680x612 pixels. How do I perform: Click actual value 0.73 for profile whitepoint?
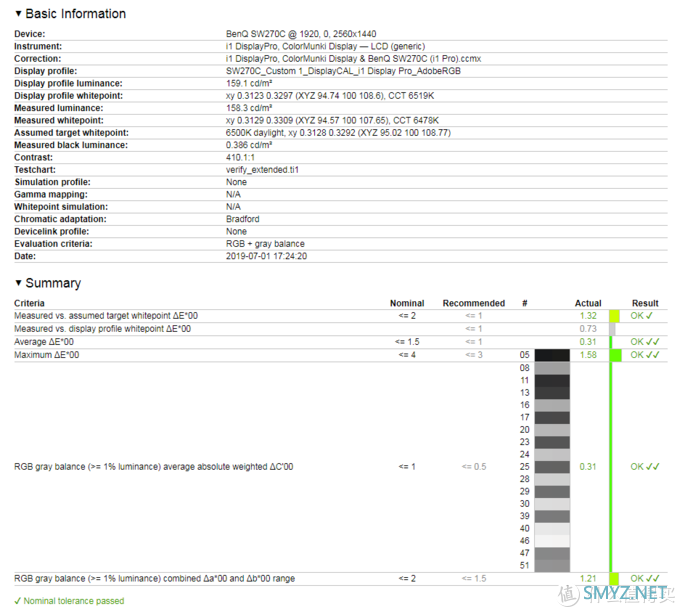(588, 329)
